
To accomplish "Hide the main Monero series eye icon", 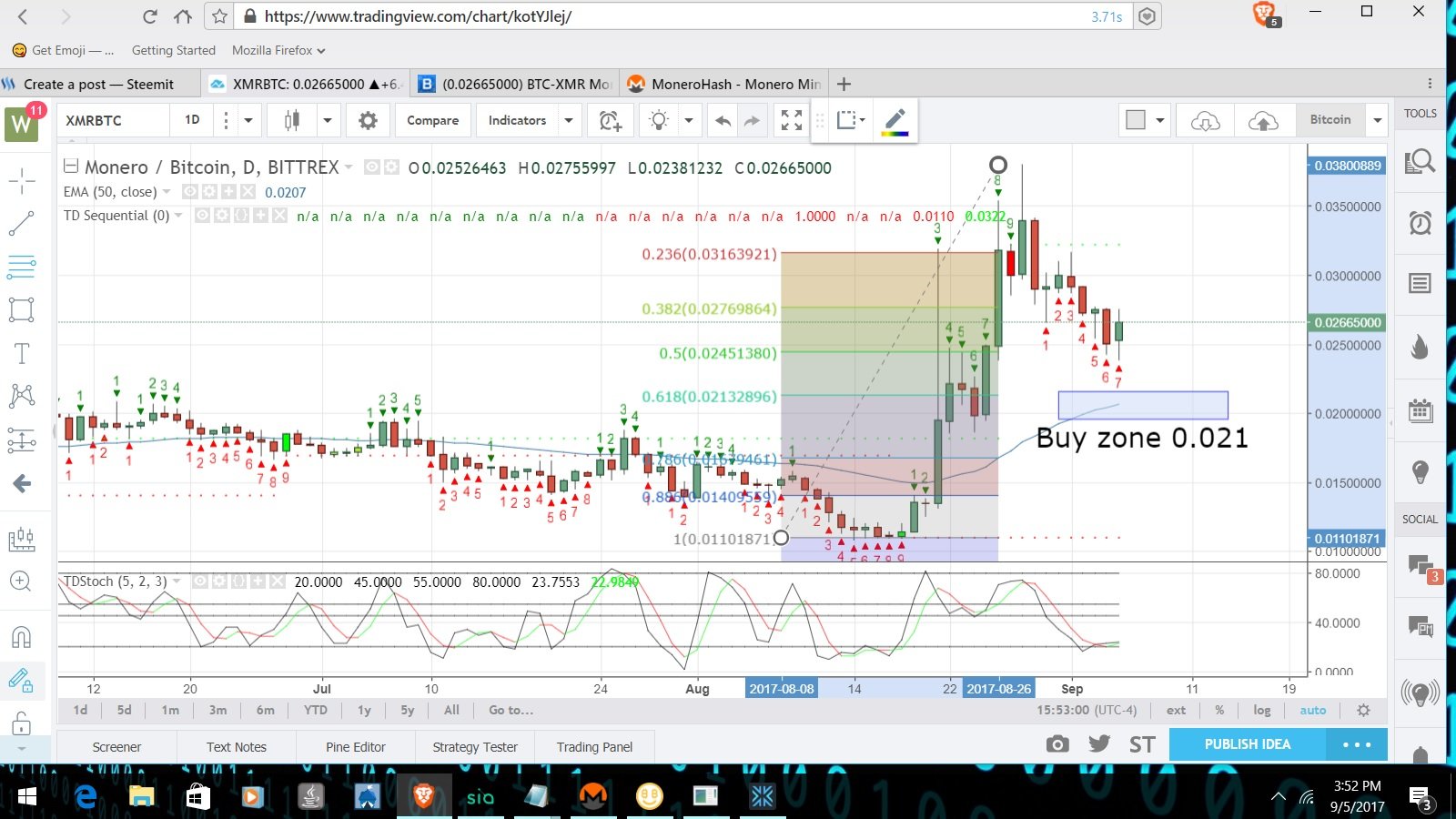I will [x=371, y=167].
